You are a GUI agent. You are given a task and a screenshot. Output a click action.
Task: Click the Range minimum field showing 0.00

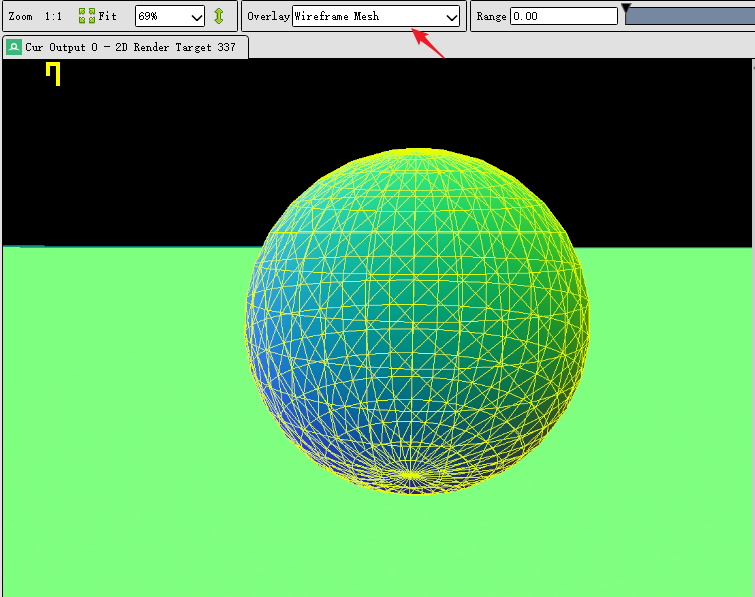point(563,17)
